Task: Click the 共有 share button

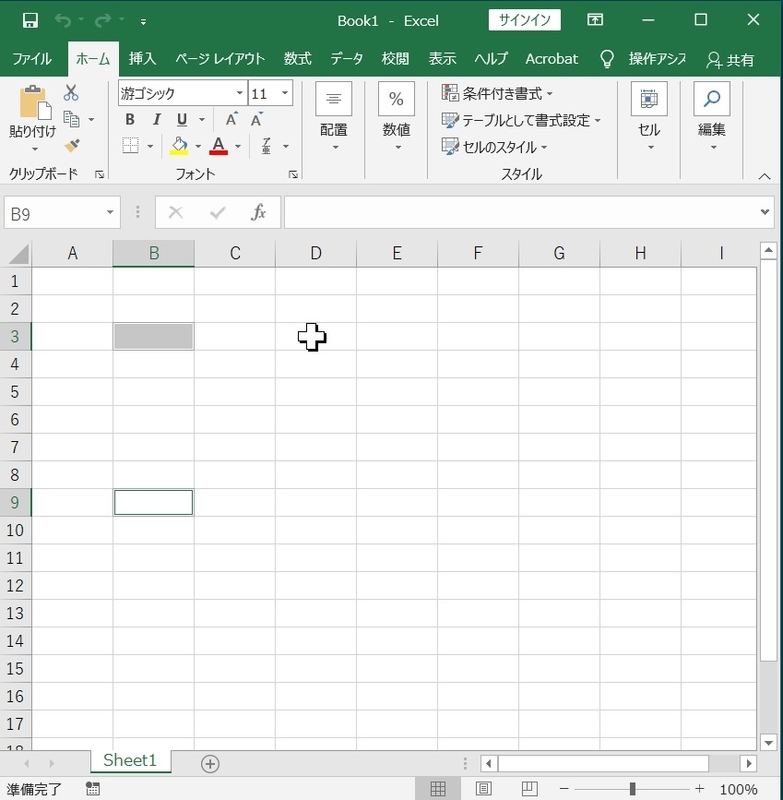Action: pos(730,60)
